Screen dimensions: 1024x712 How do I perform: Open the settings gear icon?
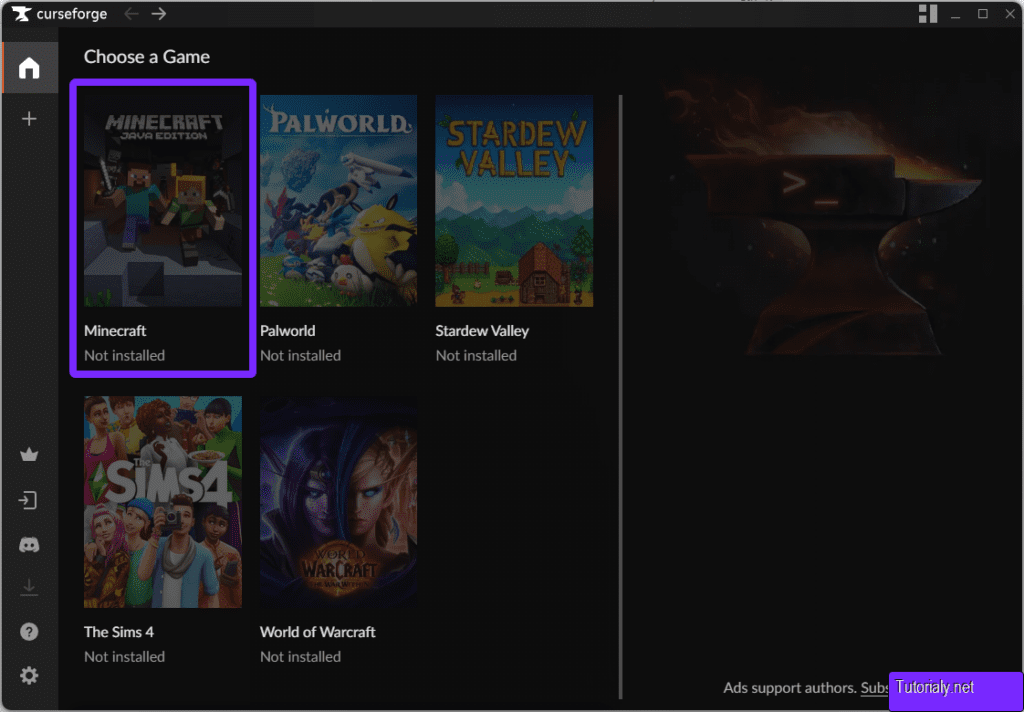click(x=29, y=675)
